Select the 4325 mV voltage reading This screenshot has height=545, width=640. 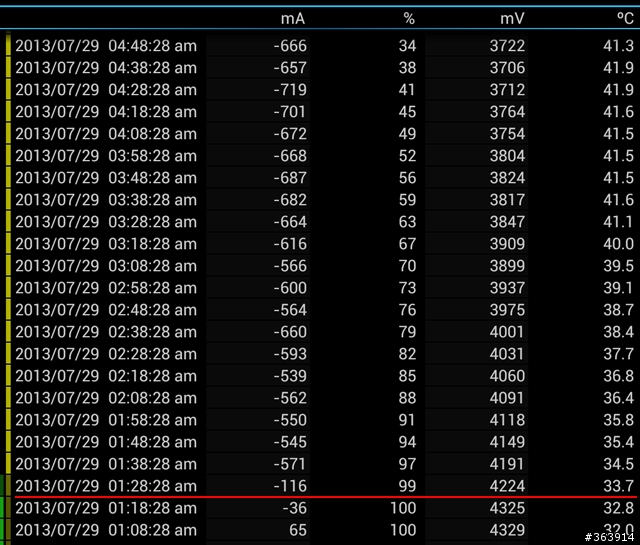(x=507, y=508)
